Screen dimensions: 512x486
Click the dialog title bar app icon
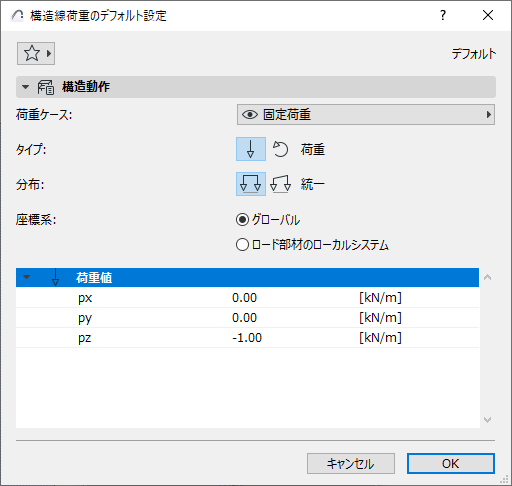click(x=17, y=15)
